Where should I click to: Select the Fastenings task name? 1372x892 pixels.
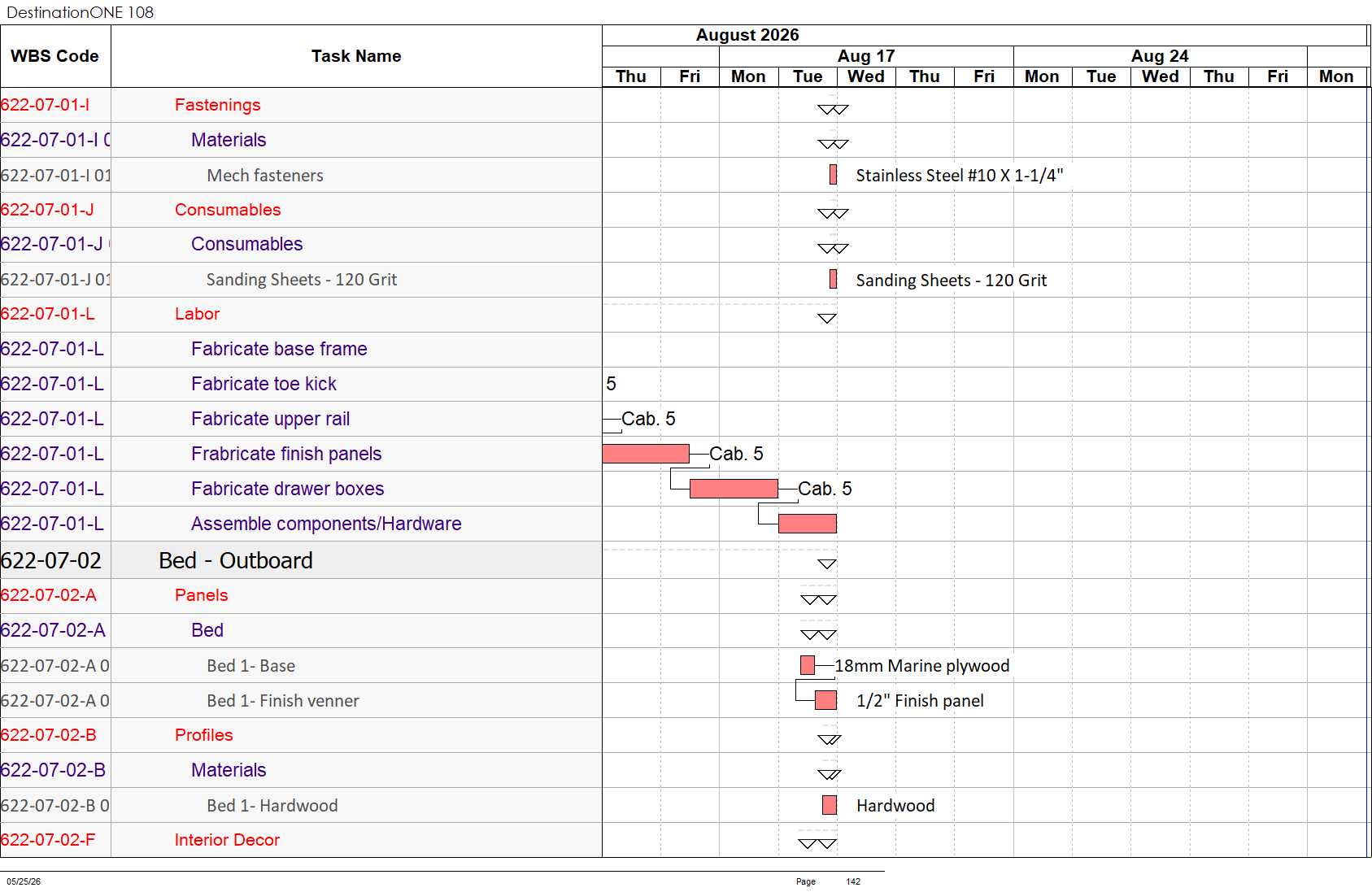click(218, 105)
